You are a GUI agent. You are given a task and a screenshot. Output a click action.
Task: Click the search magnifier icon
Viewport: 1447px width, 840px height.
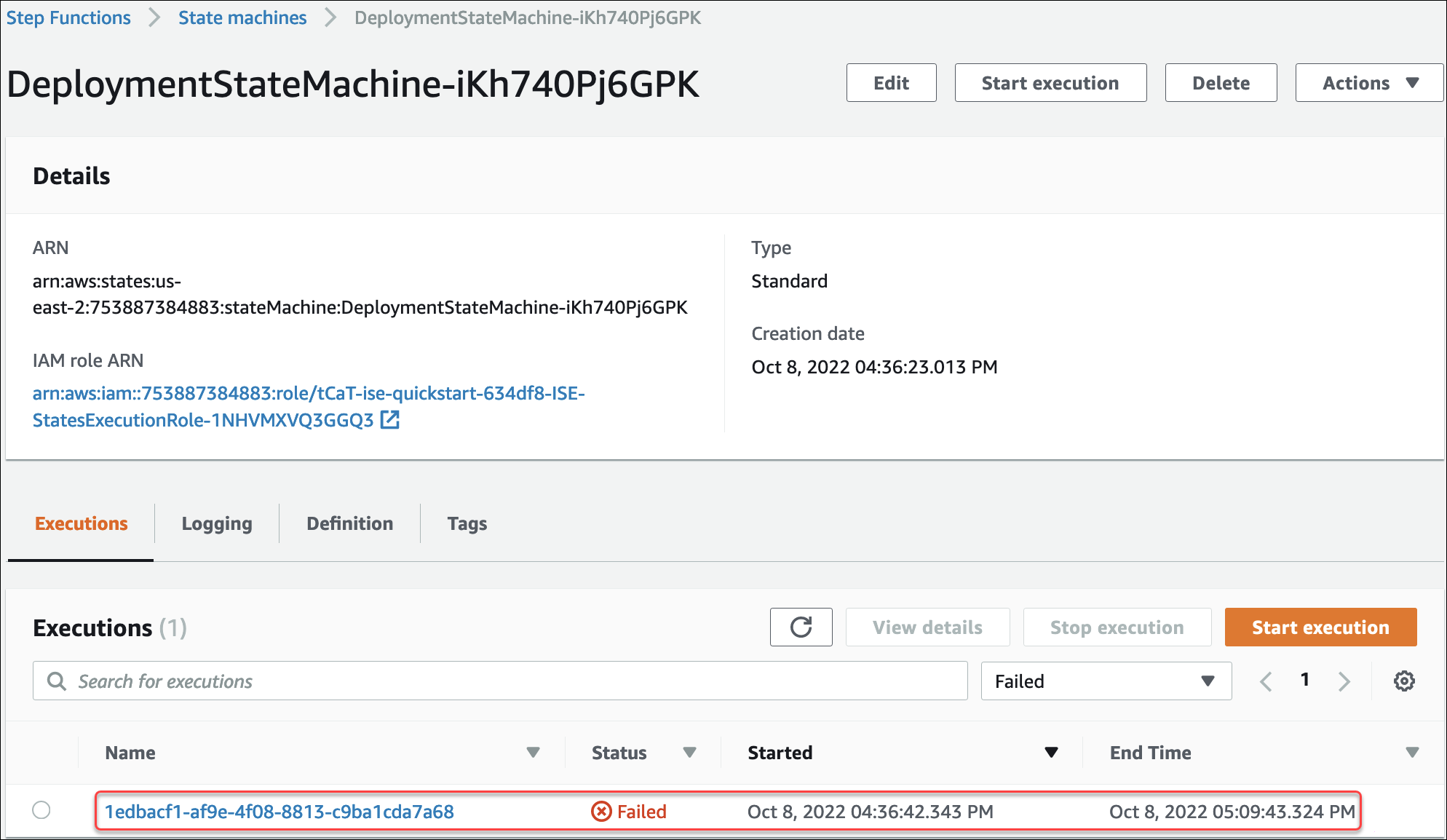point(56,681)
